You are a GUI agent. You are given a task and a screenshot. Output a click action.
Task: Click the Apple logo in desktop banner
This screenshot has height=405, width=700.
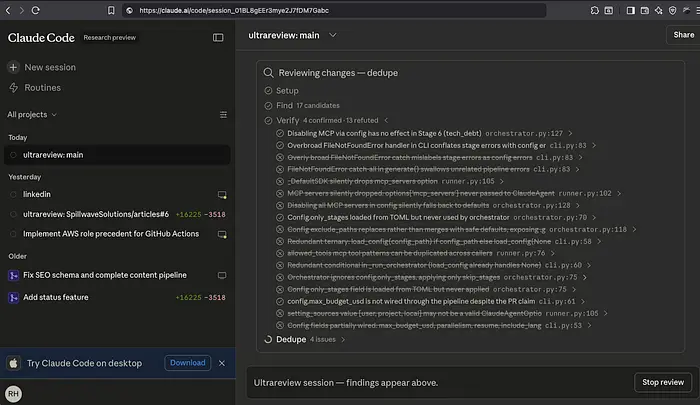pos(13,363)
